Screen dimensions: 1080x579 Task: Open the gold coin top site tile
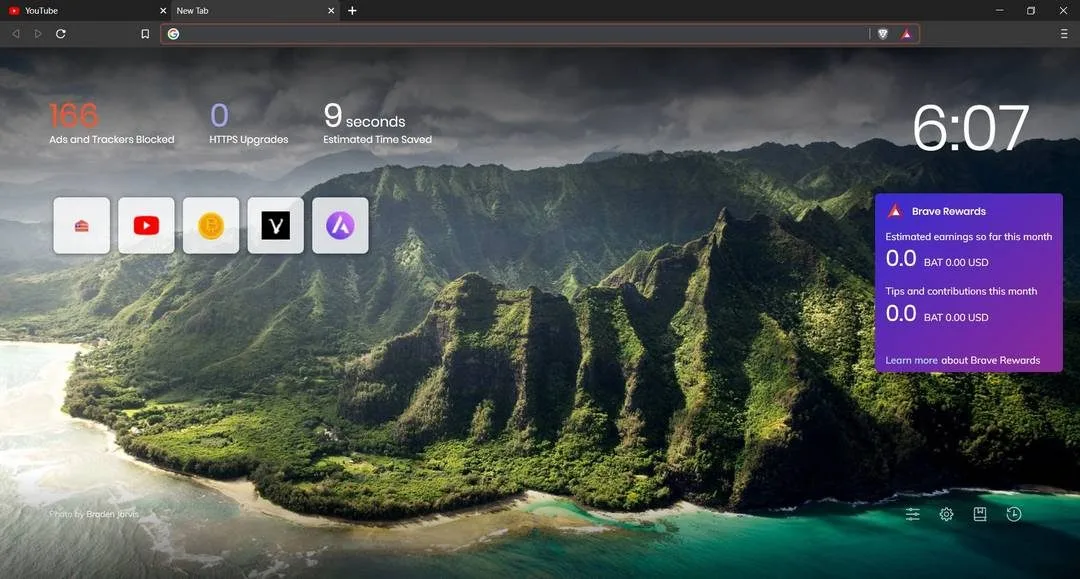(x=211, y=225)
